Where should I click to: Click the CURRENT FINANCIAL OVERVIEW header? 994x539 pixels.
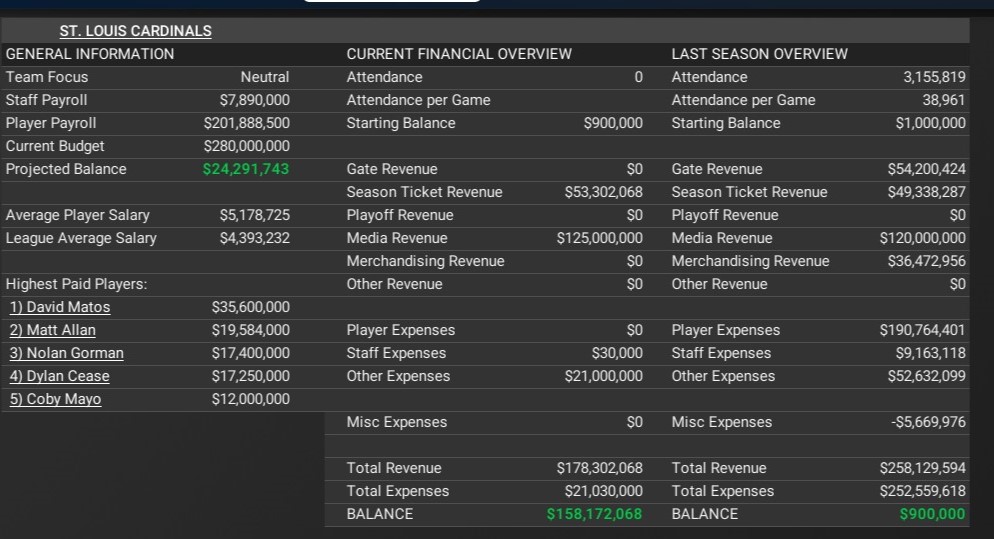coord(459,54)
